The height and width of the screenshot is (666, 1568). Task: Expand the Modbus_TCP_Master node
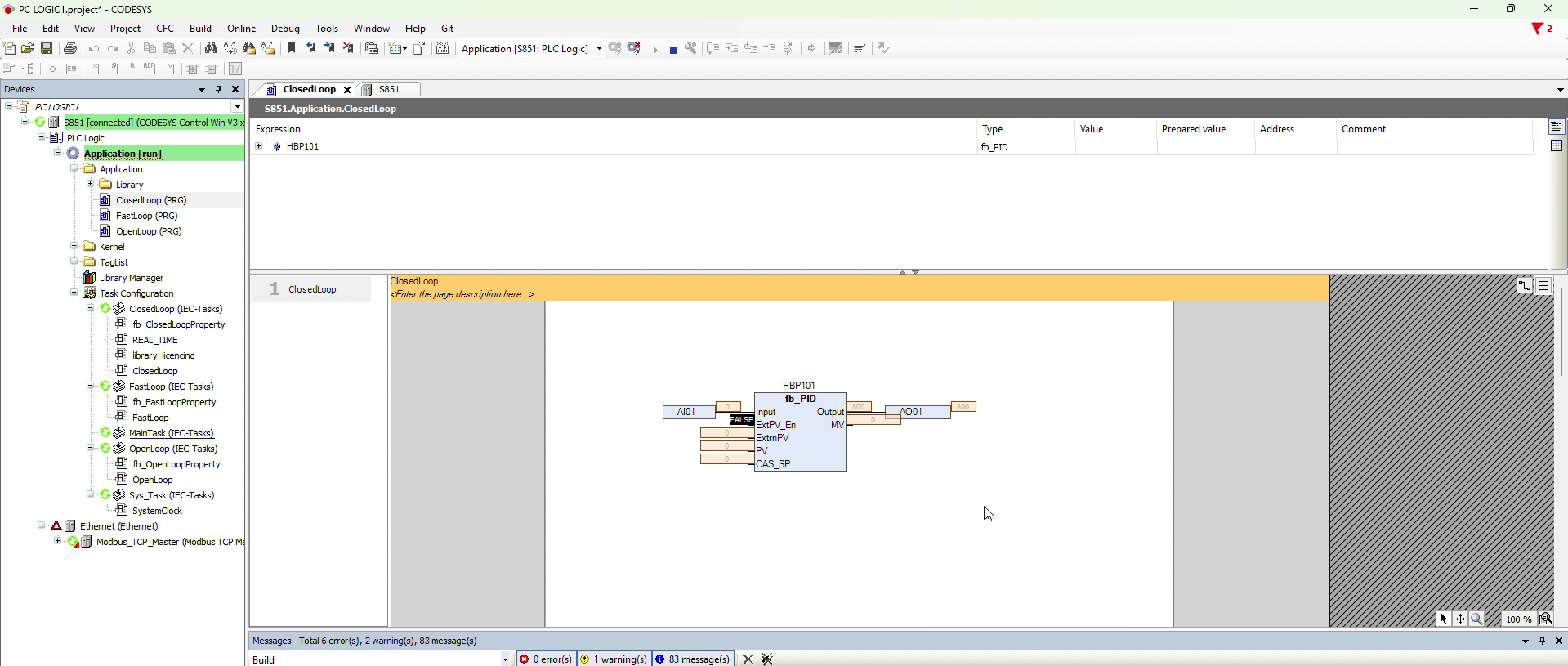[x=57, y=541]
